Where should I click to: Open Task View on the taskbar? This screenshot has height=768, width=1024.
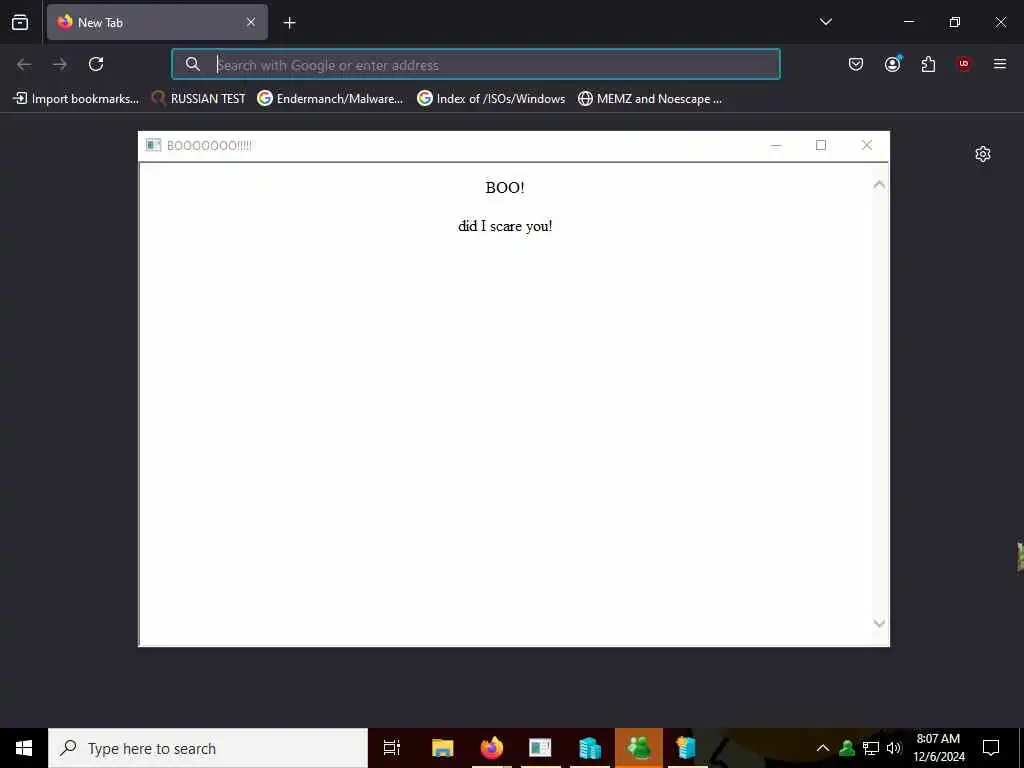392,748
